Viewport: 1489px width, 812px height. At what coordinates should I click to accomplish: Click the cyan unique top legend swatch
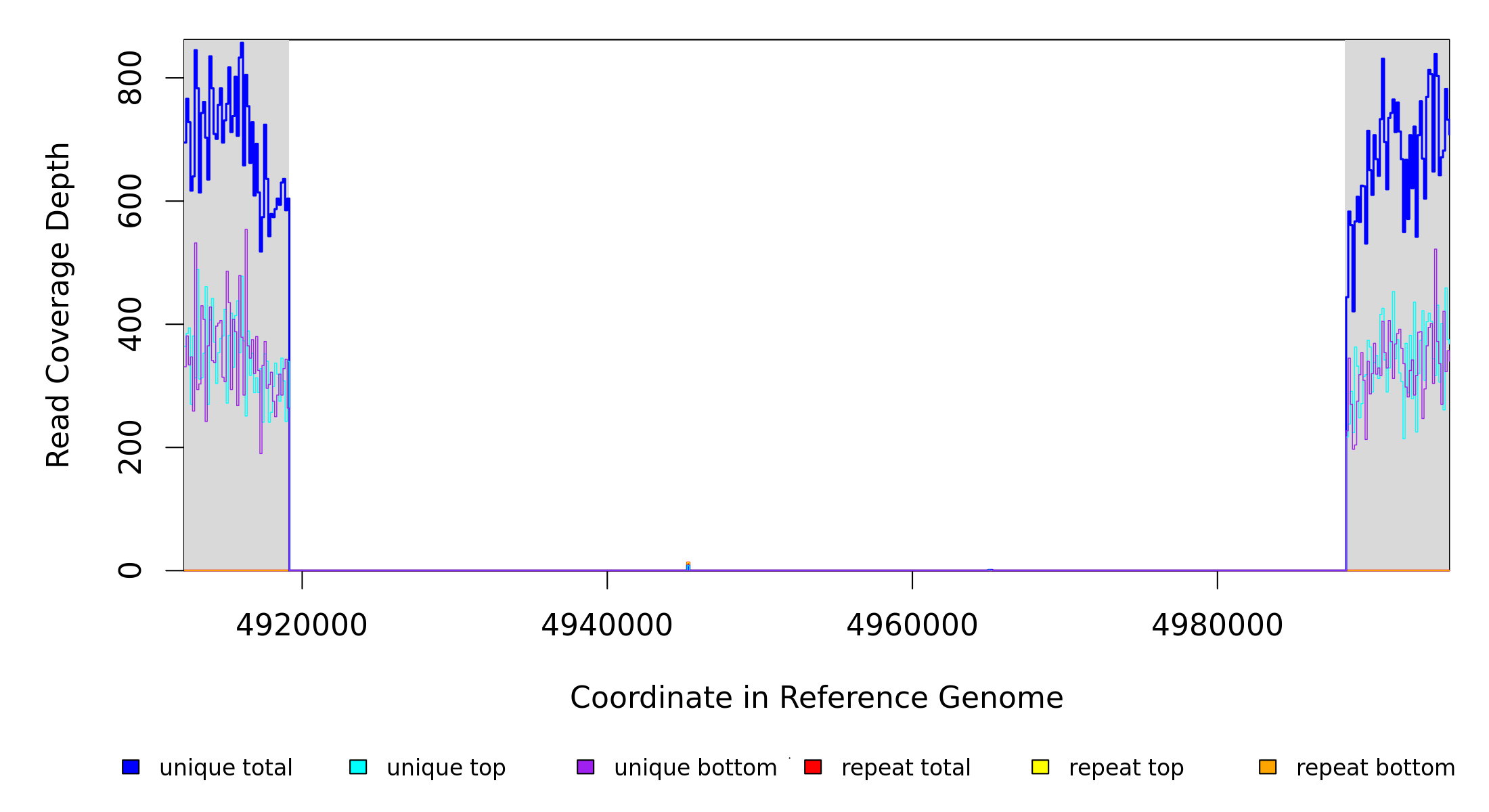point(358,767)
